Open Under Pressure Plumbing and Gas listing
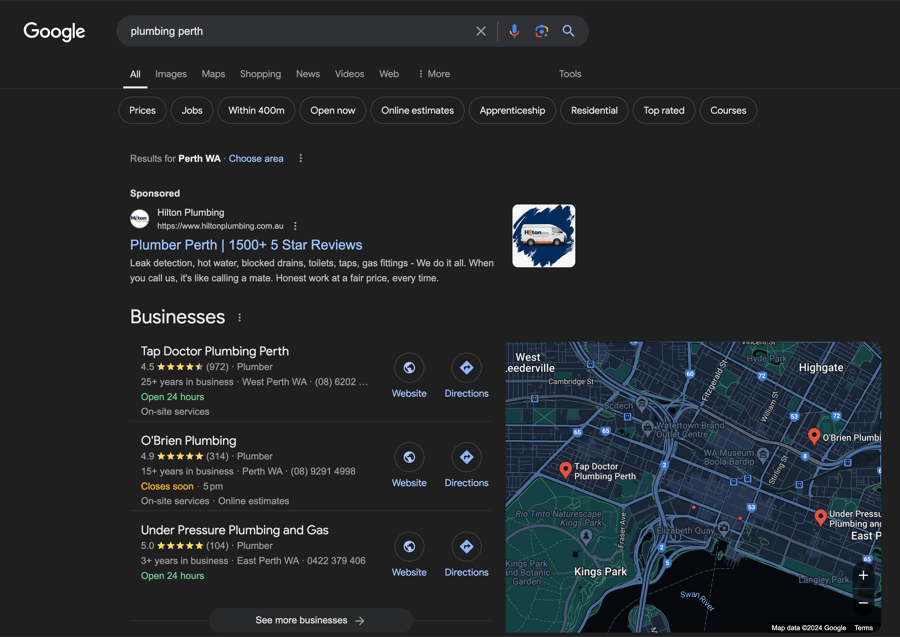 click(235, 530)
